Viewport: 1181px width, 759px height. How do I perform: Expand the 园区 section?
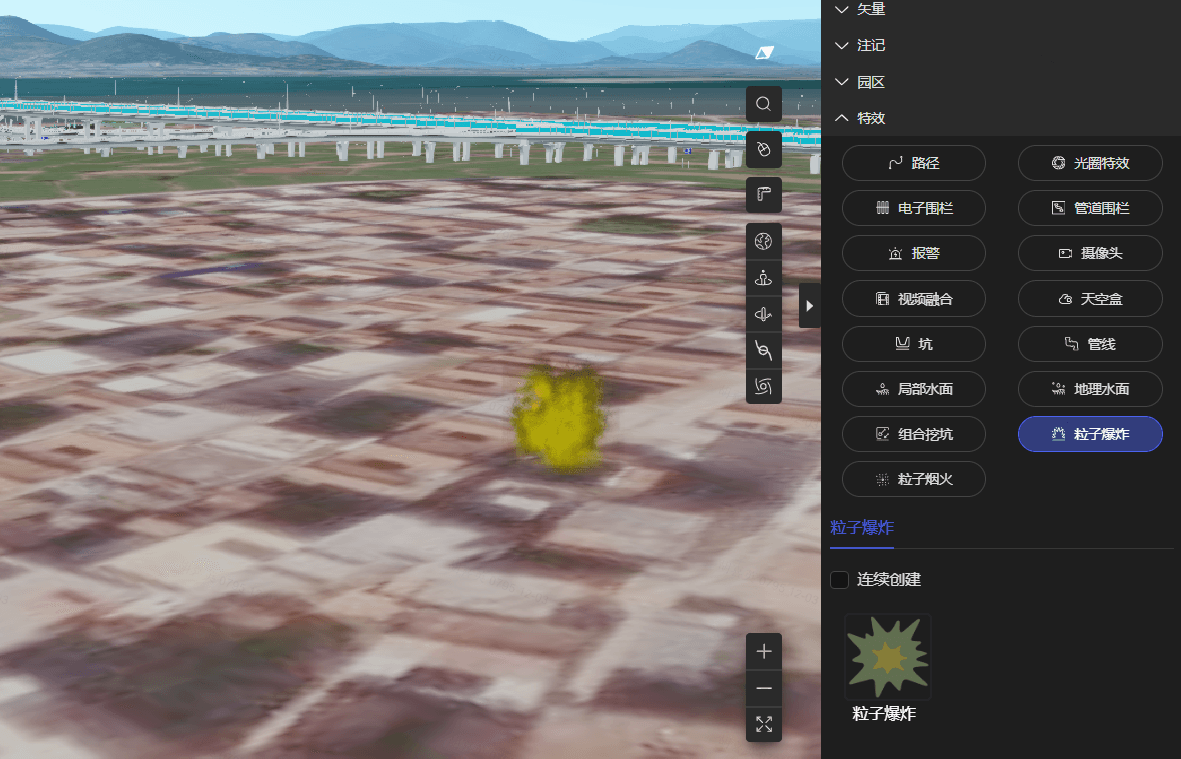(860, 82)
